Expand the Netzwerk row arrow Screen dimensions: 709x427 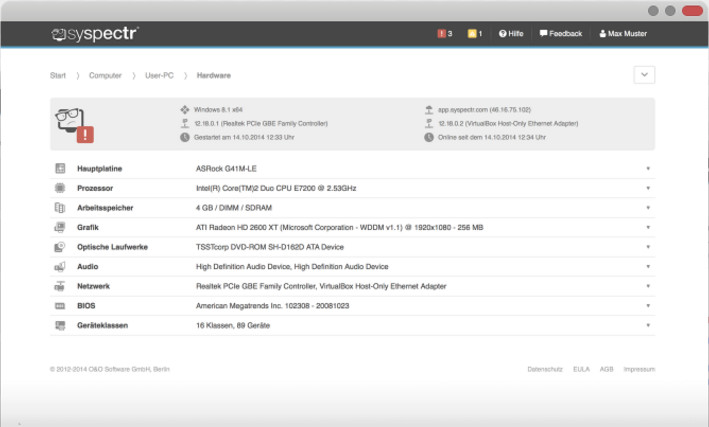[648, 286]
